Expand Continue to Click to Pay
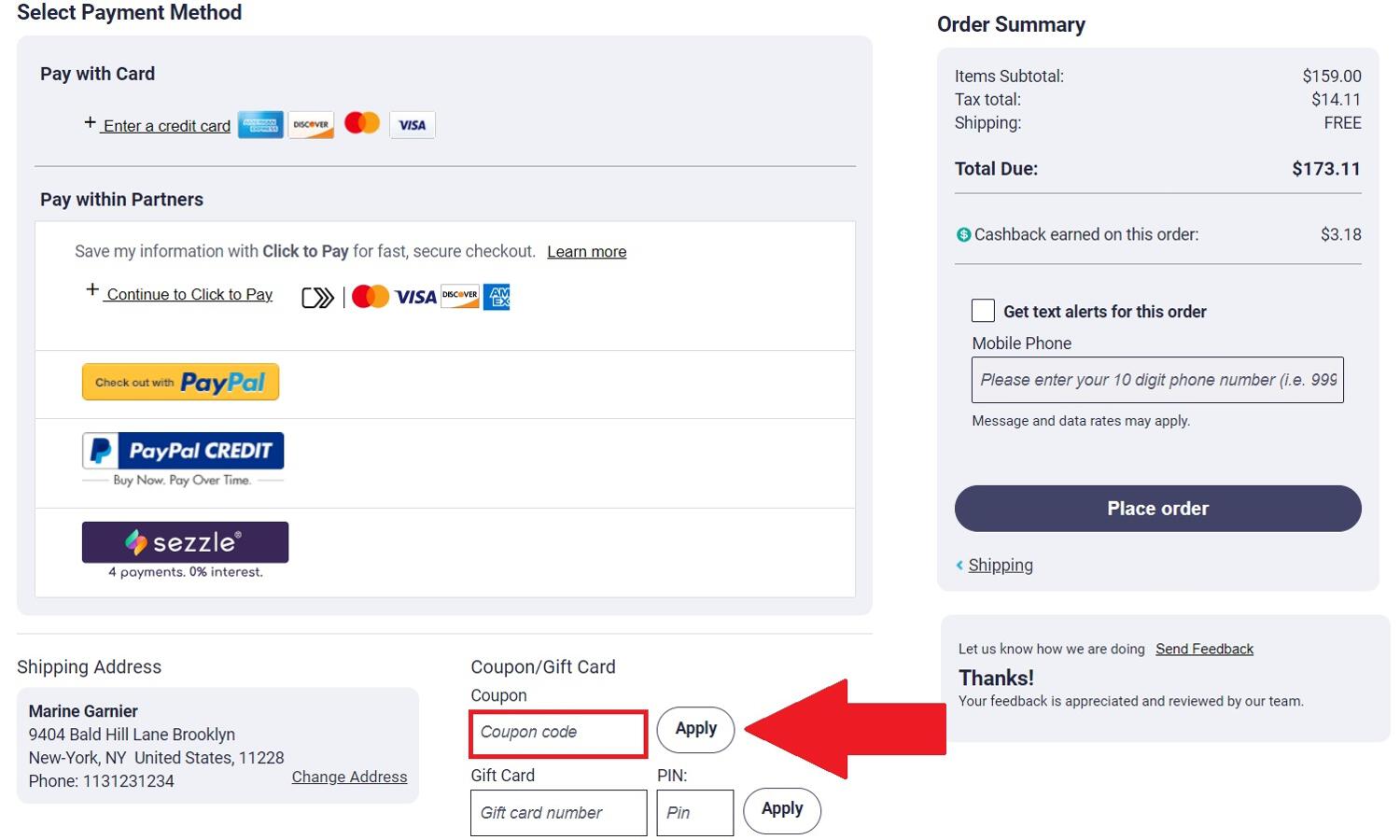This screenshot has width=1400, height=840. (189, 295)
